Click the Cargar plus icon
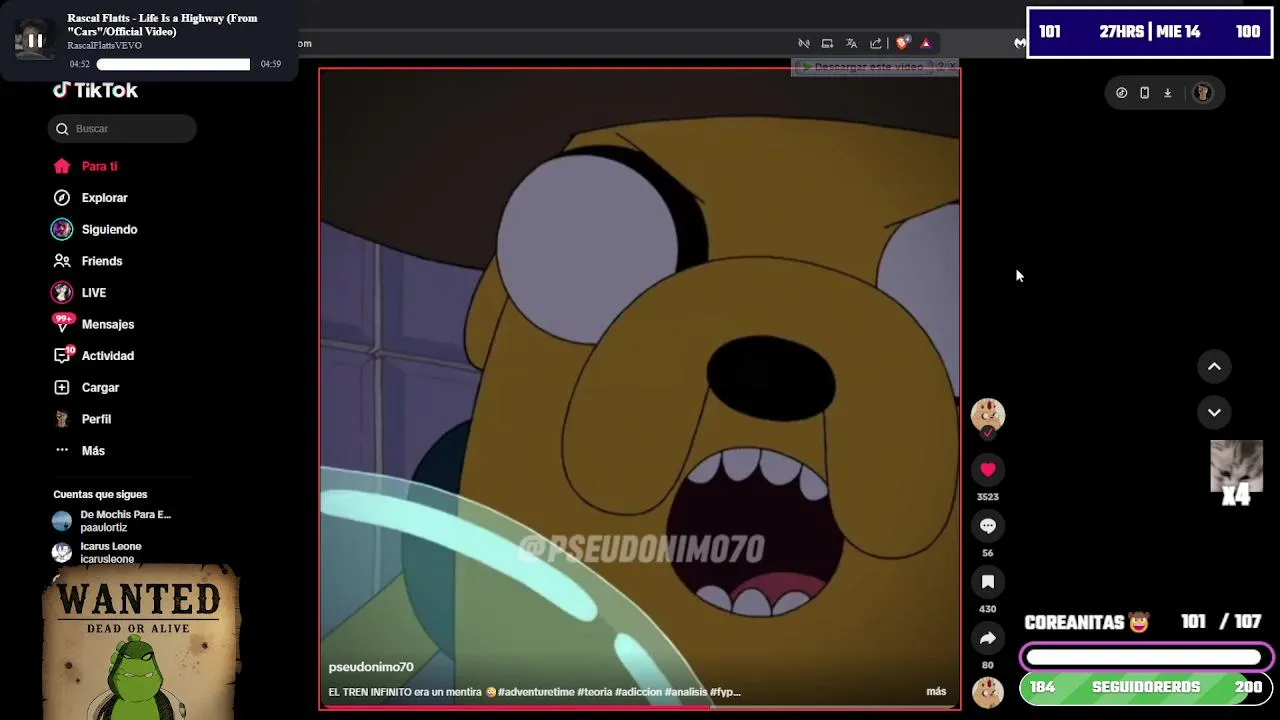 [62, 387]
